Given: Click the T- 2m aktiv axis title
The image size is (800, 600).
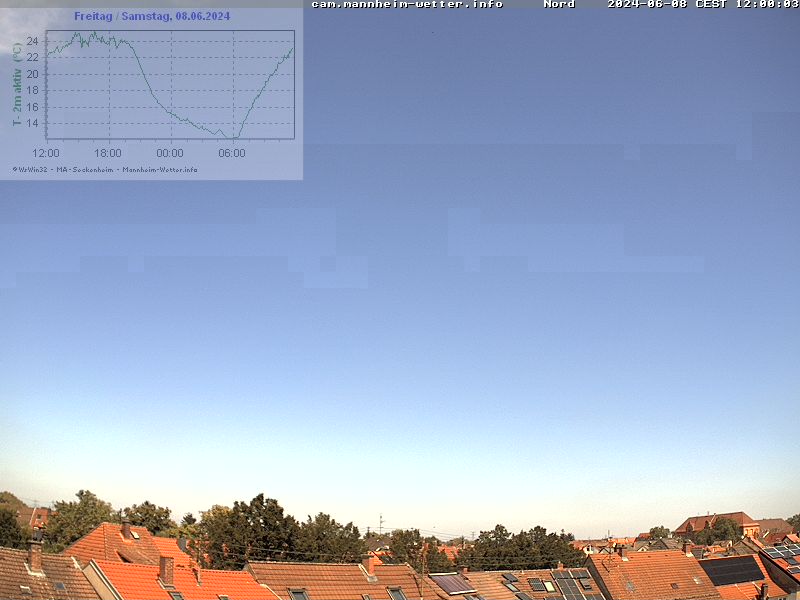Looking at the screenshot, I should (17, 85).
